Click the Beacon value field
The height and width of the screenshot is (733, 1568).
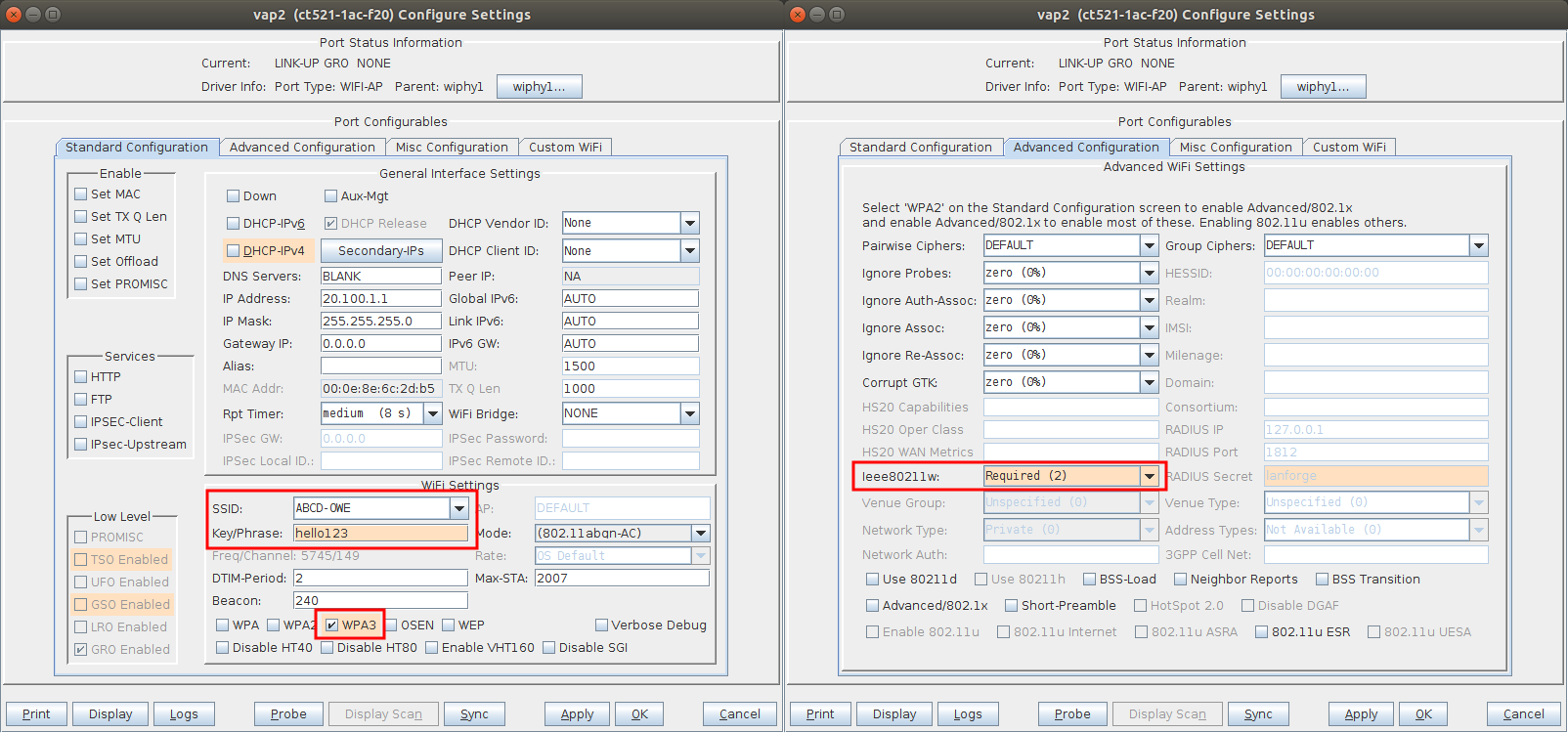click(x=380, y=600)
